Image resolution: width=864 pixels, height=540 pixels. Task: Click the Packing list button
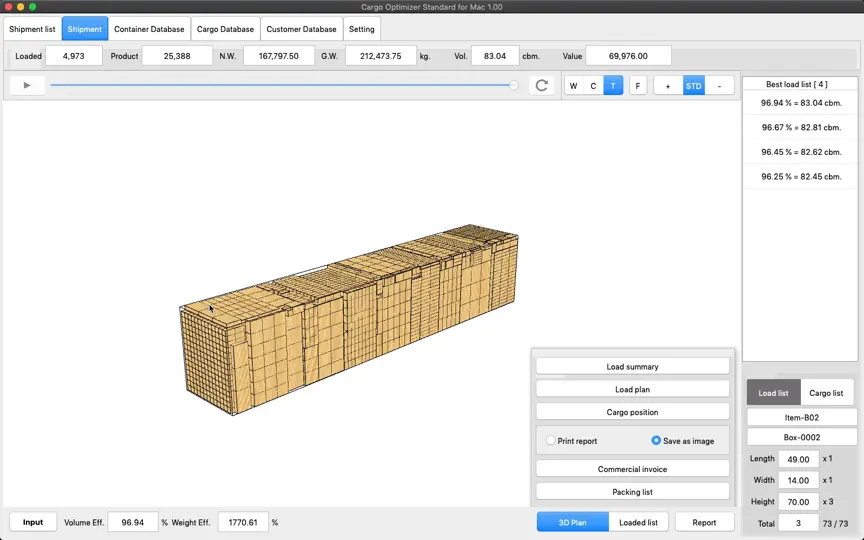[x=633, y=492]
